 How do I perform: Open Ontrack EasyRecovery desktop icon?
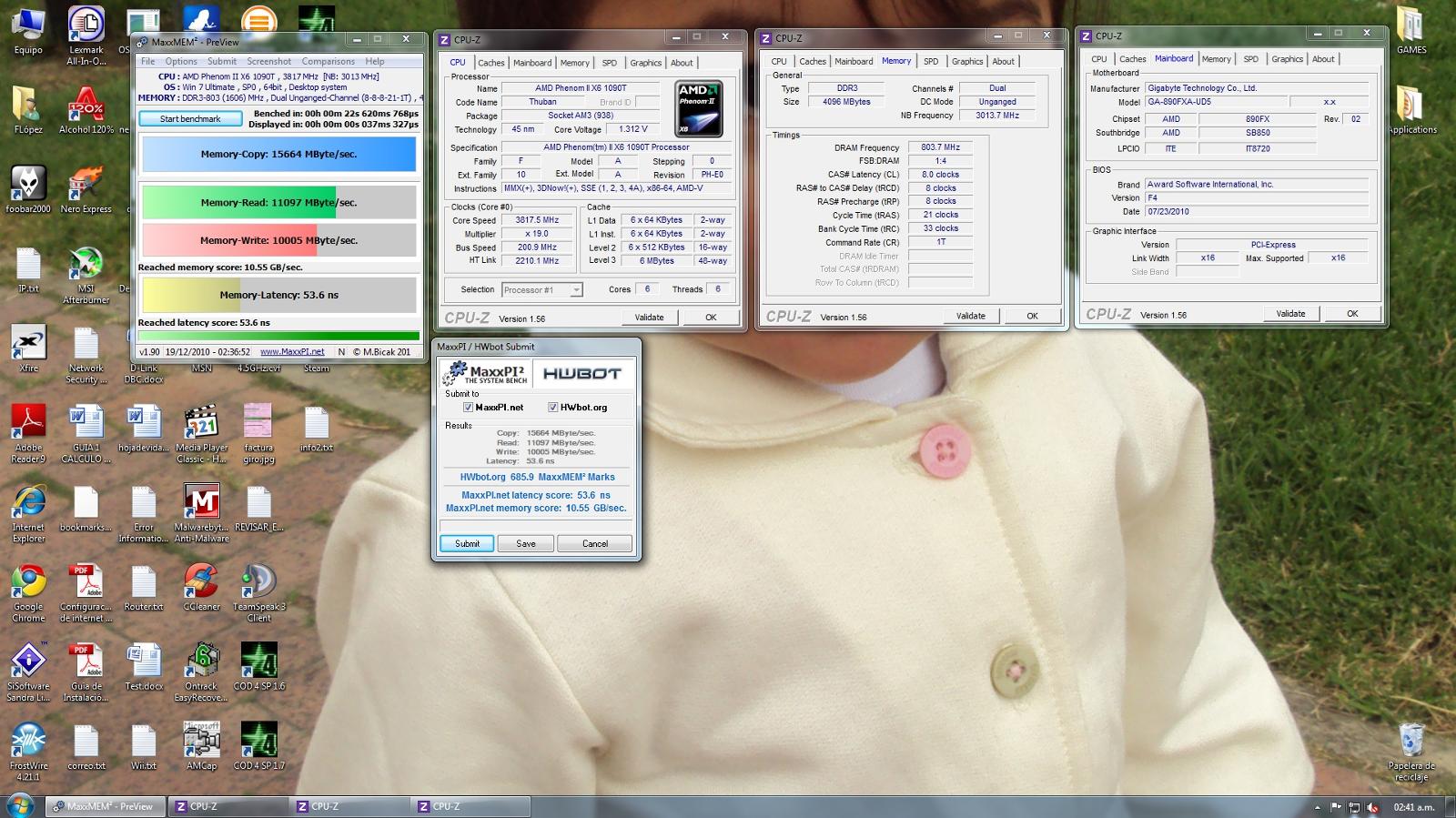[x=201, y=673]
